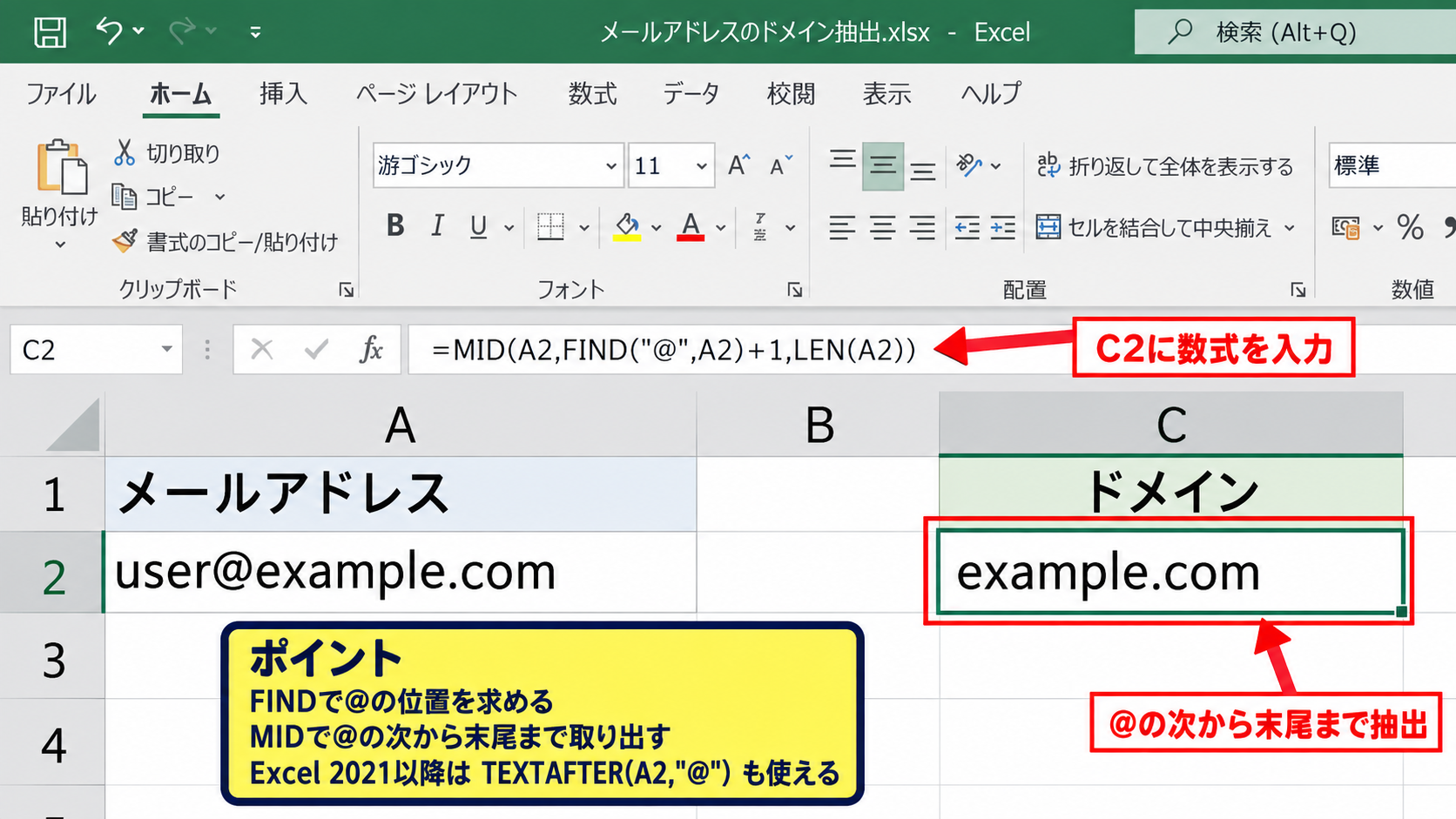Decrease font size with smaller A icon
Image resolution: width=1456 pixels, height=819 pixels.
pos(781,165)
